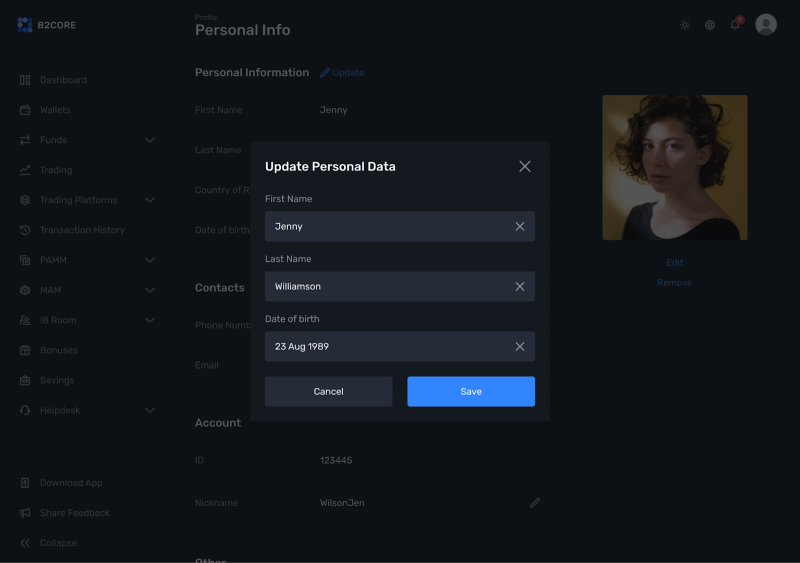This screenshot has height=563, width=800.
Task: Click the Trading chart icon
Action: coord(25,170)
